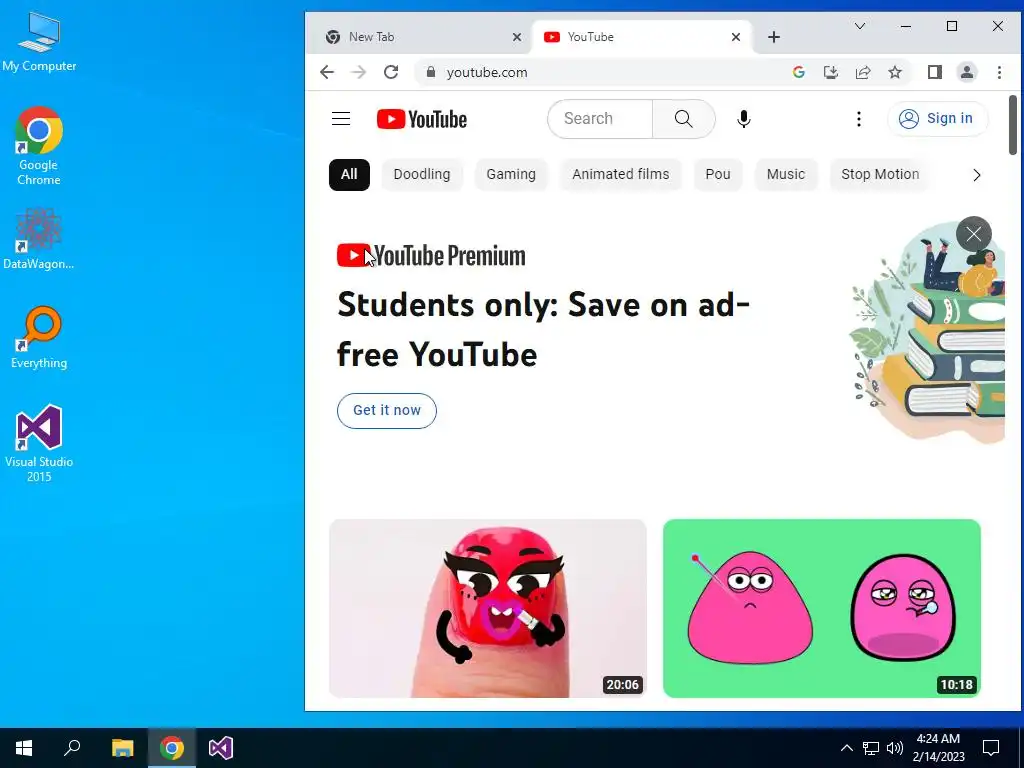Image resolution: width=1024 pixels, height=768 pixels.
Task: Select the YouTube browser tab
Action: pos(643,37)
